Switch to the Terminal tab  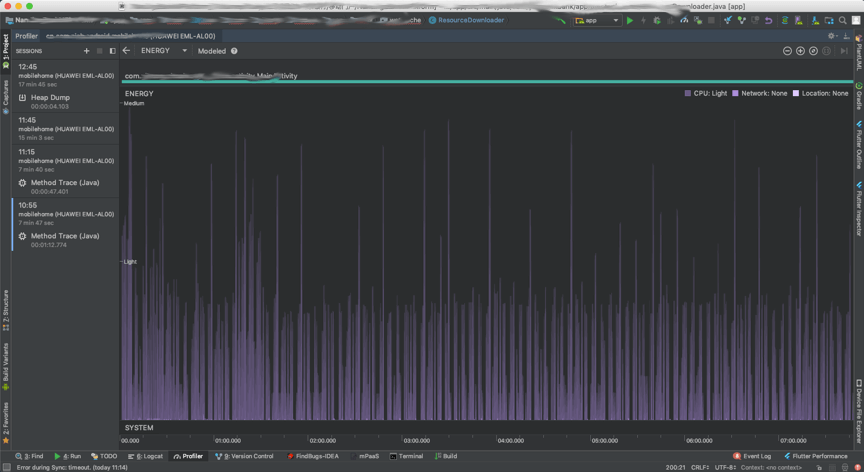tap(406, 456)
